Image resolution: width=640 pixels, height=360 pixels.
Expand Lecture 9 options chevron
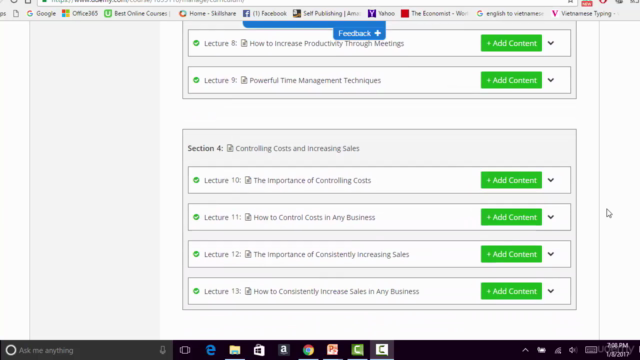point(551,80)
